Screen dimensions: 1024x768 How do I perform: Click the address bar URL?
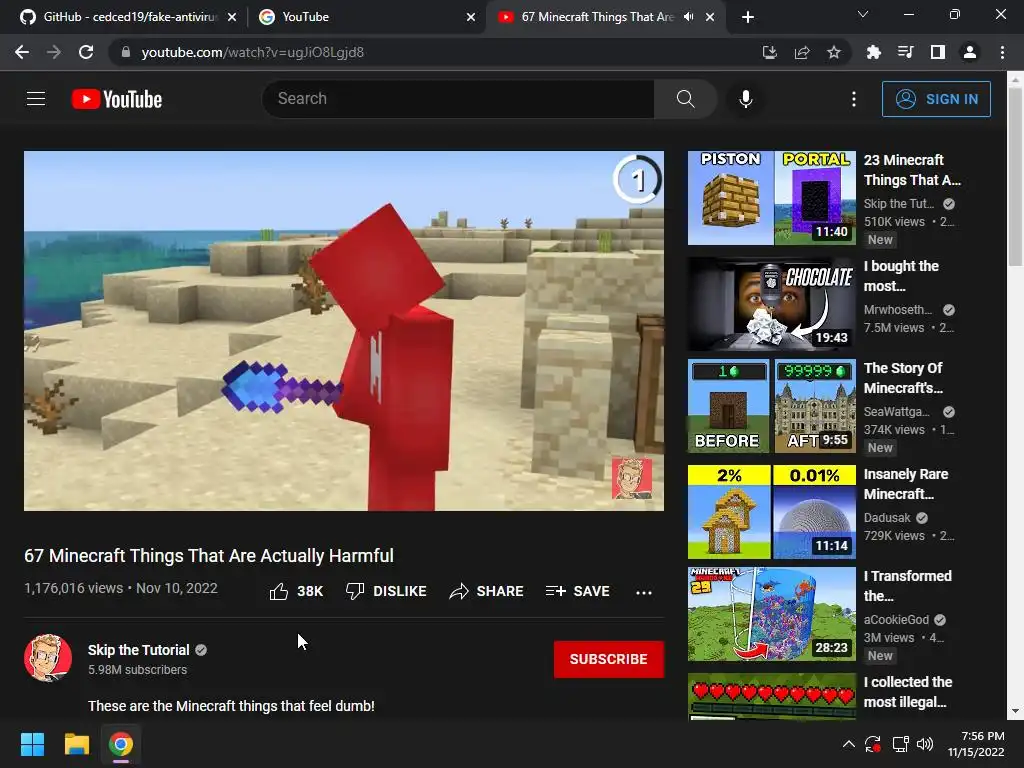pos(253,52)
